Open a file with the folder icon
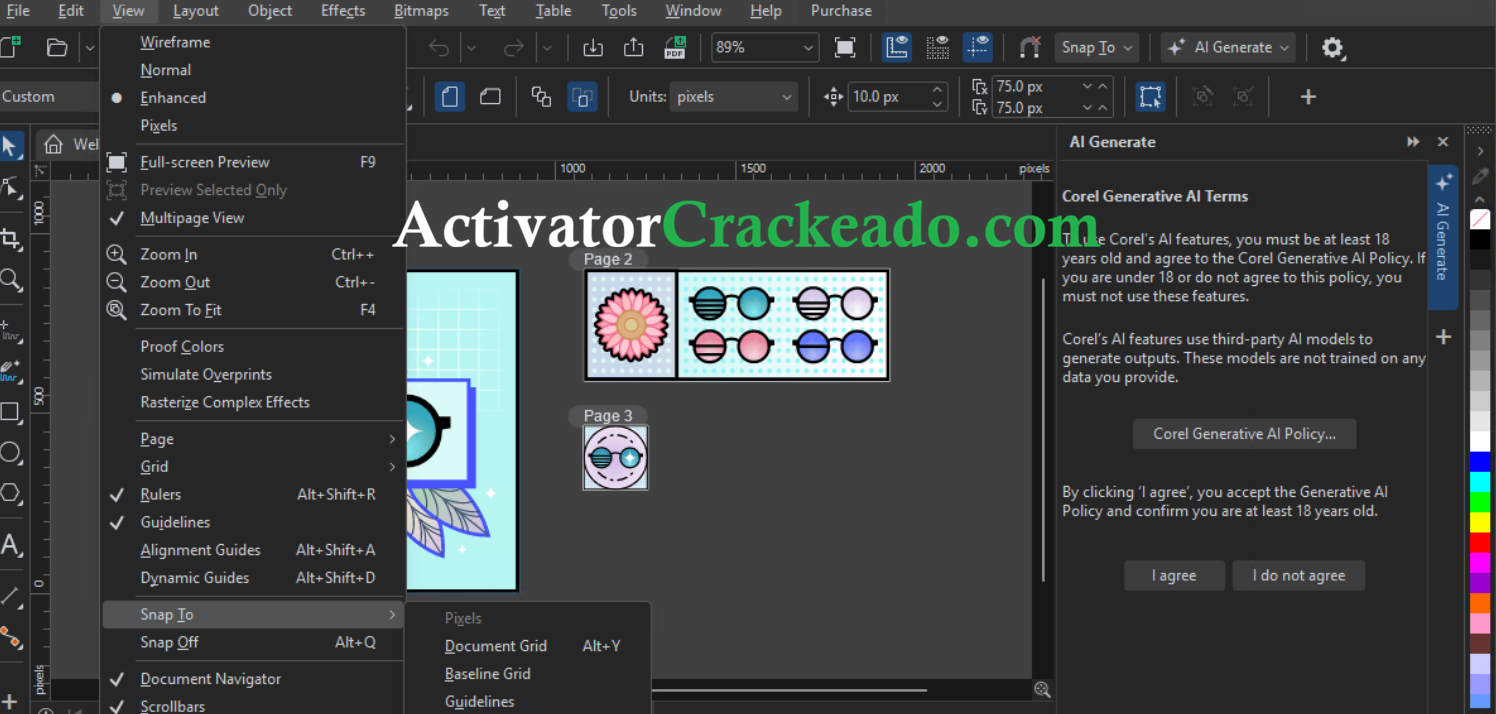The image size is (1496, 714). [x=57, y=47]
